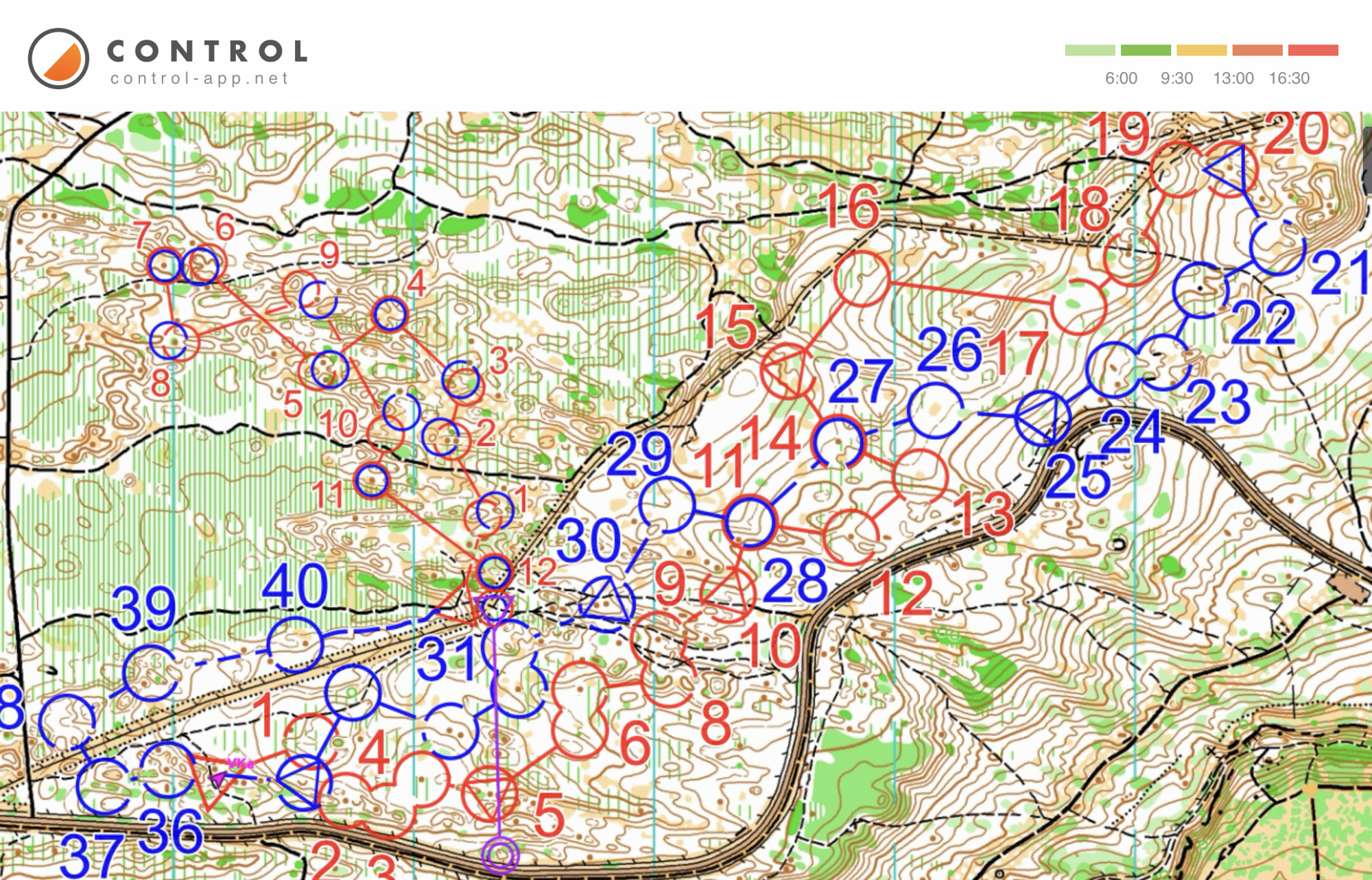The width and height of the screenshot is (1372, 880).
Task: Select the yellow pace legend swatch
Action: click(1201, 50)
